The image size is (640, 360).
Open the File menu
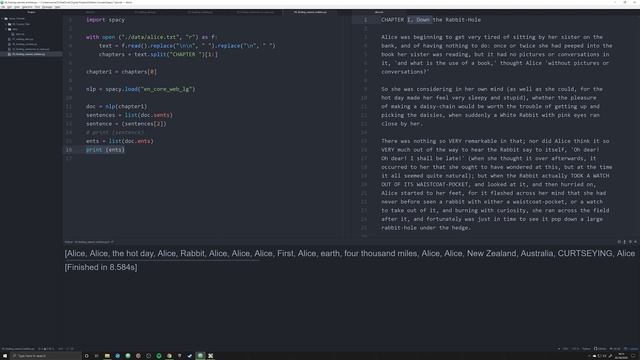coord(3,7)
